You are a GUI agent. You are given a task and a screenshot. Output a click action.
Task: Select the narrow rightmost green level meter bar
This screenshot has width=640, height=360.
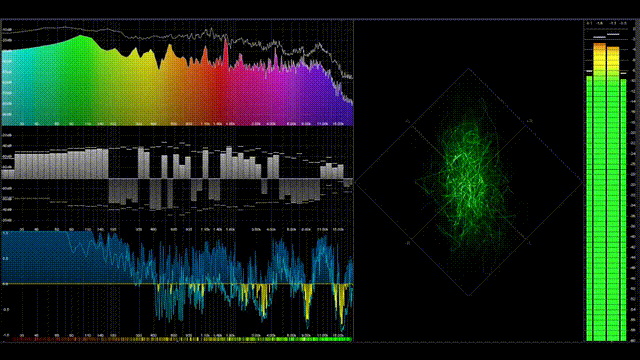[623, 209]
